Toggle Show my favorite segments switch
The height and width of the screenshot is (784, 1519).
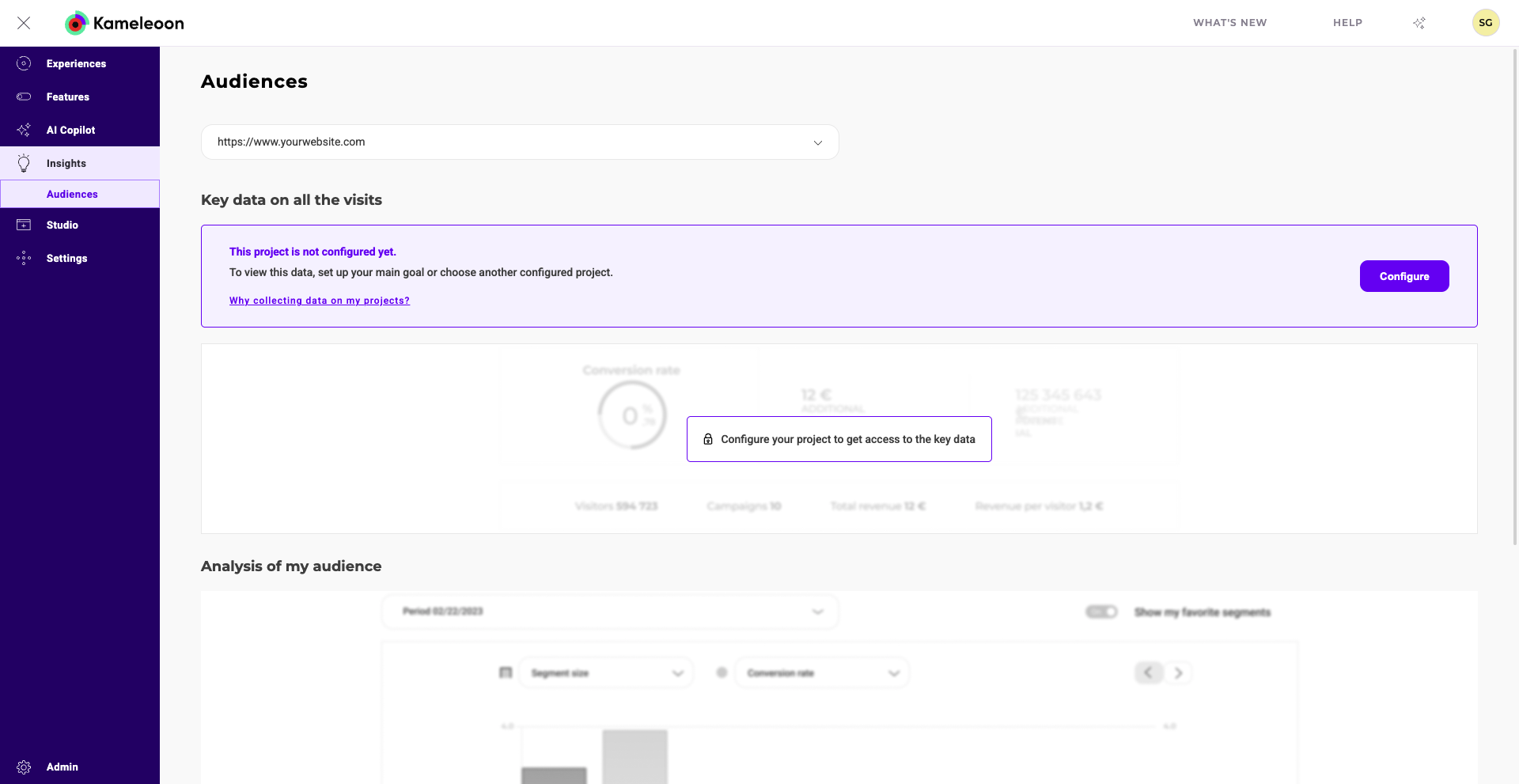[1101, 612]
